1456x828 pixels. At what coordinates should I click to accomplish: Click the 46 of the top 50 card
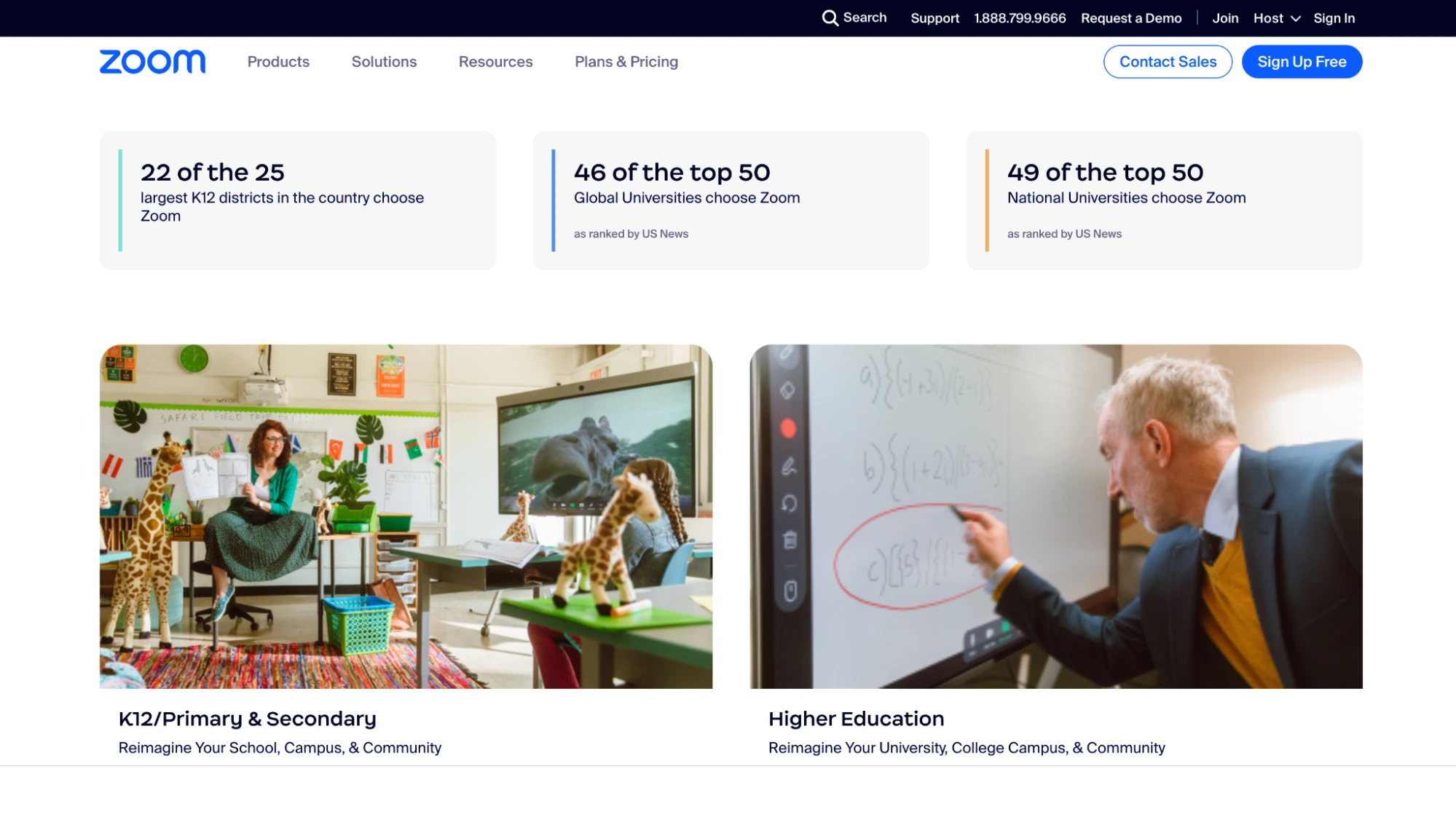coord(731,200)
